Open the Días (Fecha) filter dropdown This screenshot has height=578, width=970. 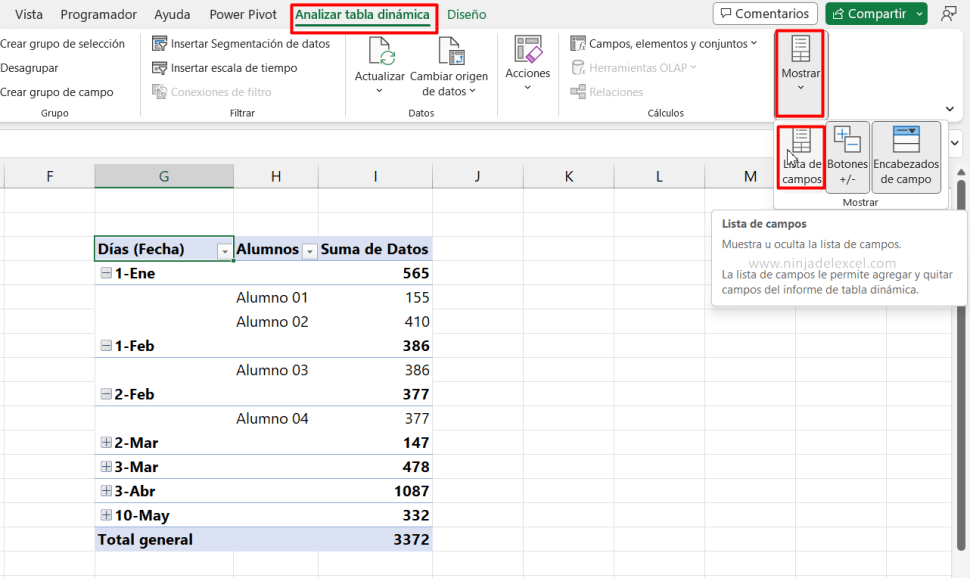(x=224, y=248)
